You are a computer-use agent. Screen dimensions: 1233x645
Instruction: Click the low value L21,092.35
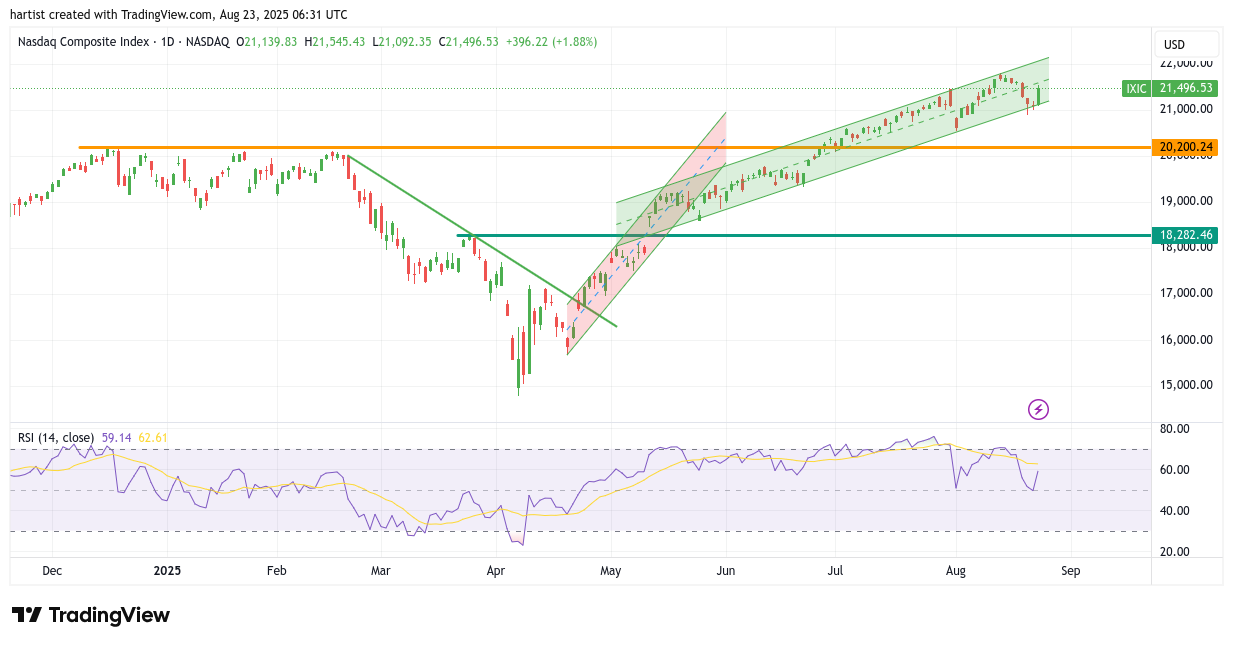[x=402, y=42]
